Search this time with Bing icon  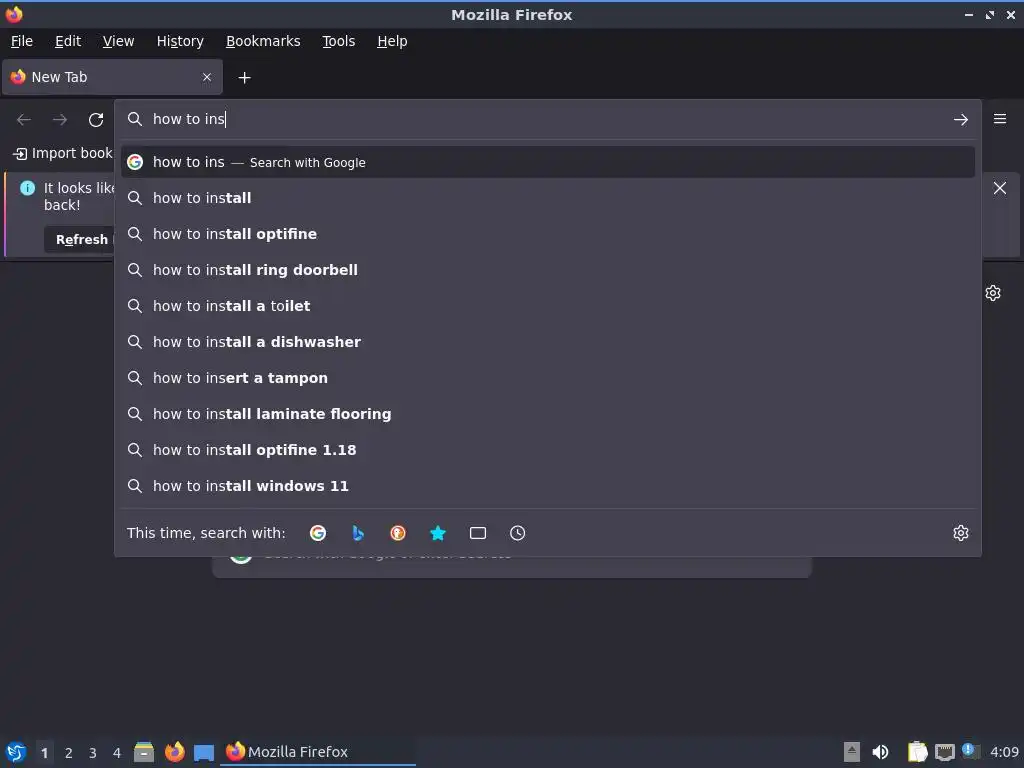[x=358, y=533]
